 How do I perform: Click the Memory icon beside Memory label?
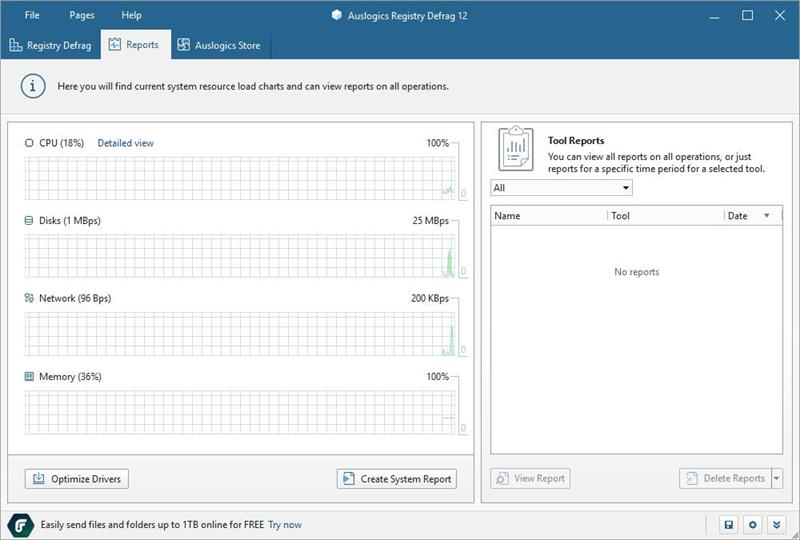pyautogui.click(x=29, y=376)
